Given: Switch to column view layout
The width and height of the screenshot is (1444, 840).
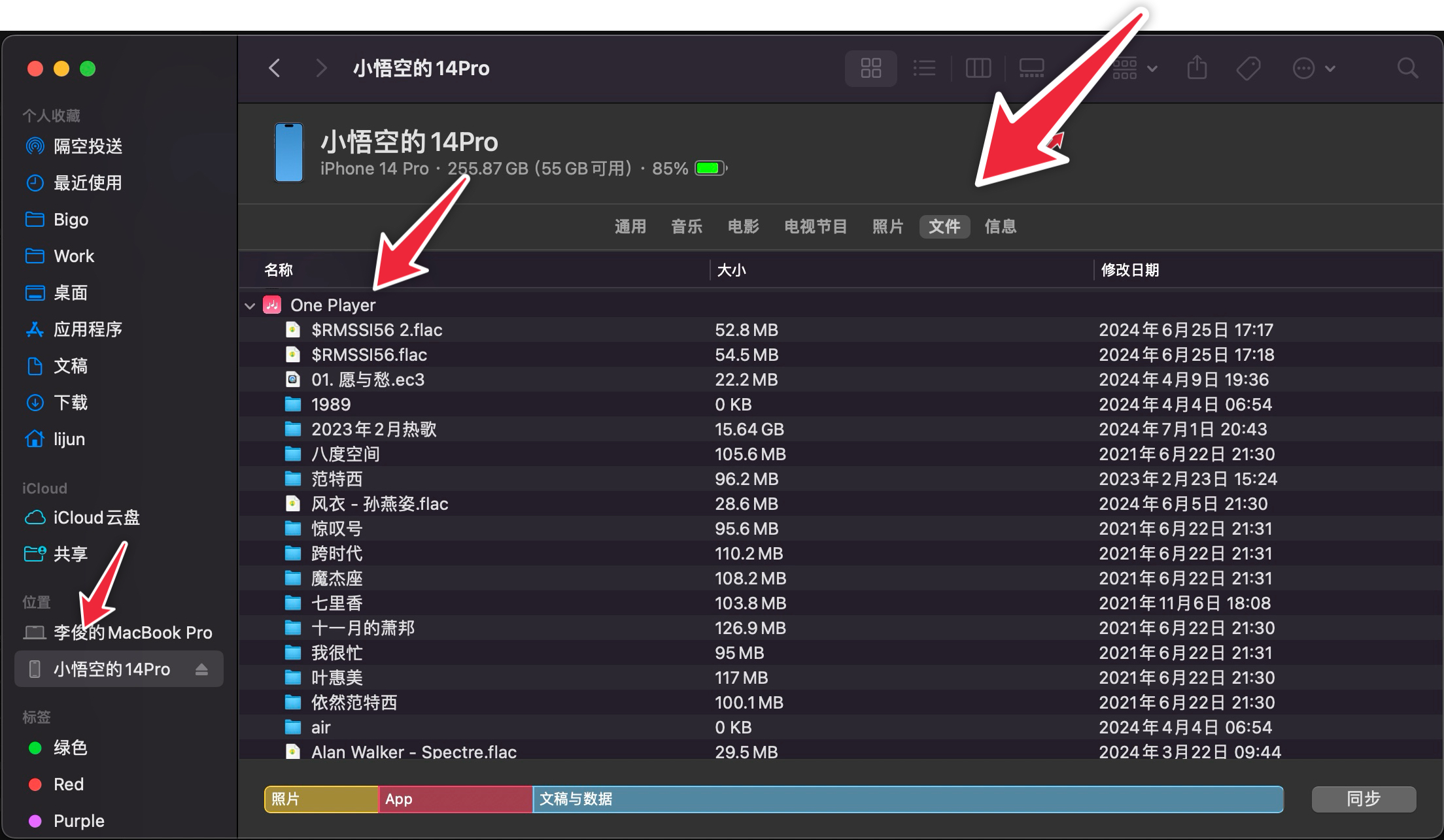Looking at the screenshot, I should [978, 68].
